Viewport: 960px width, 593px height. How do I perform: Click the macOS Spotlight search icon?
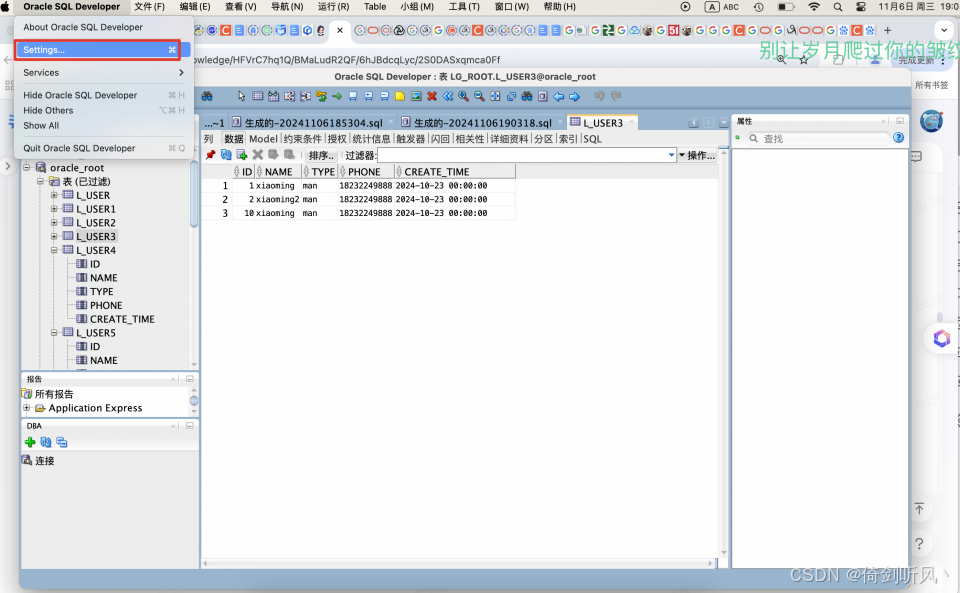click(838, 7)
